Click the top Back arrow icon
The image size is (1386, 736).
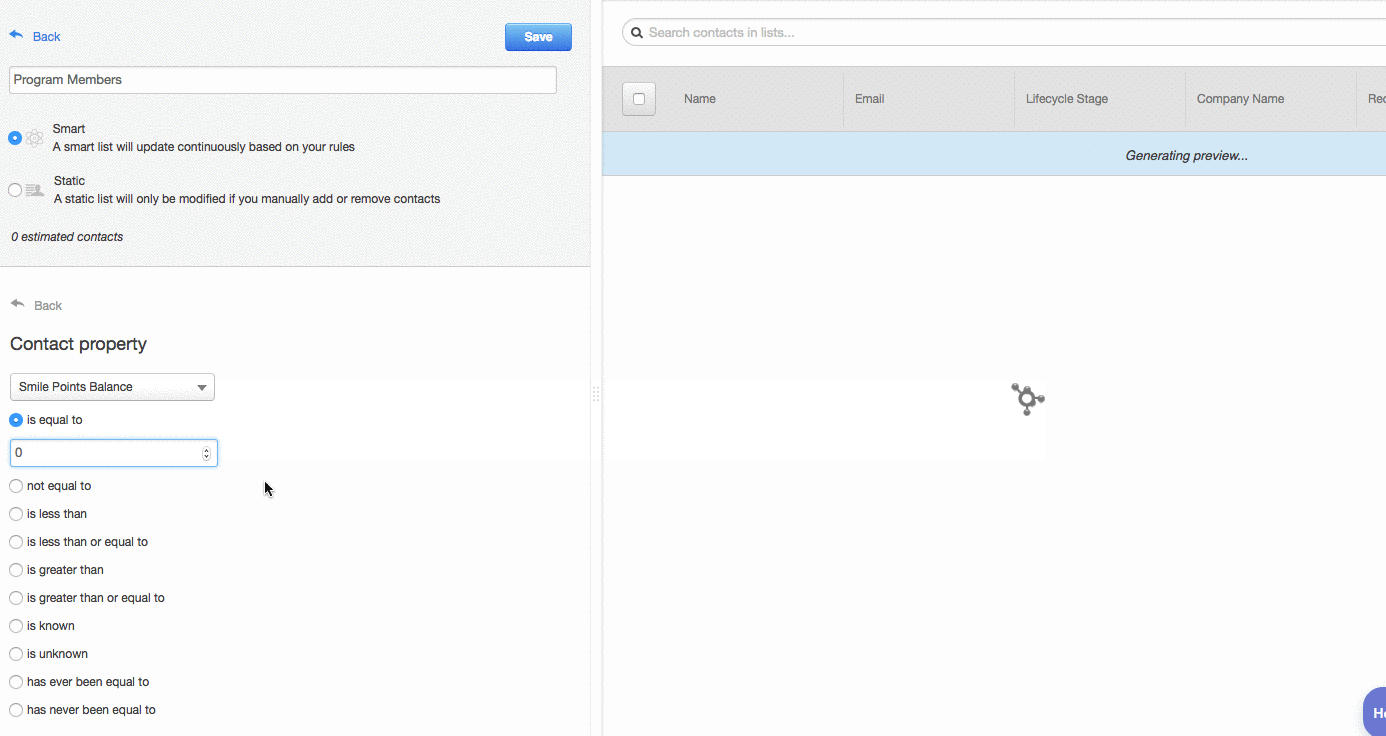16,35
